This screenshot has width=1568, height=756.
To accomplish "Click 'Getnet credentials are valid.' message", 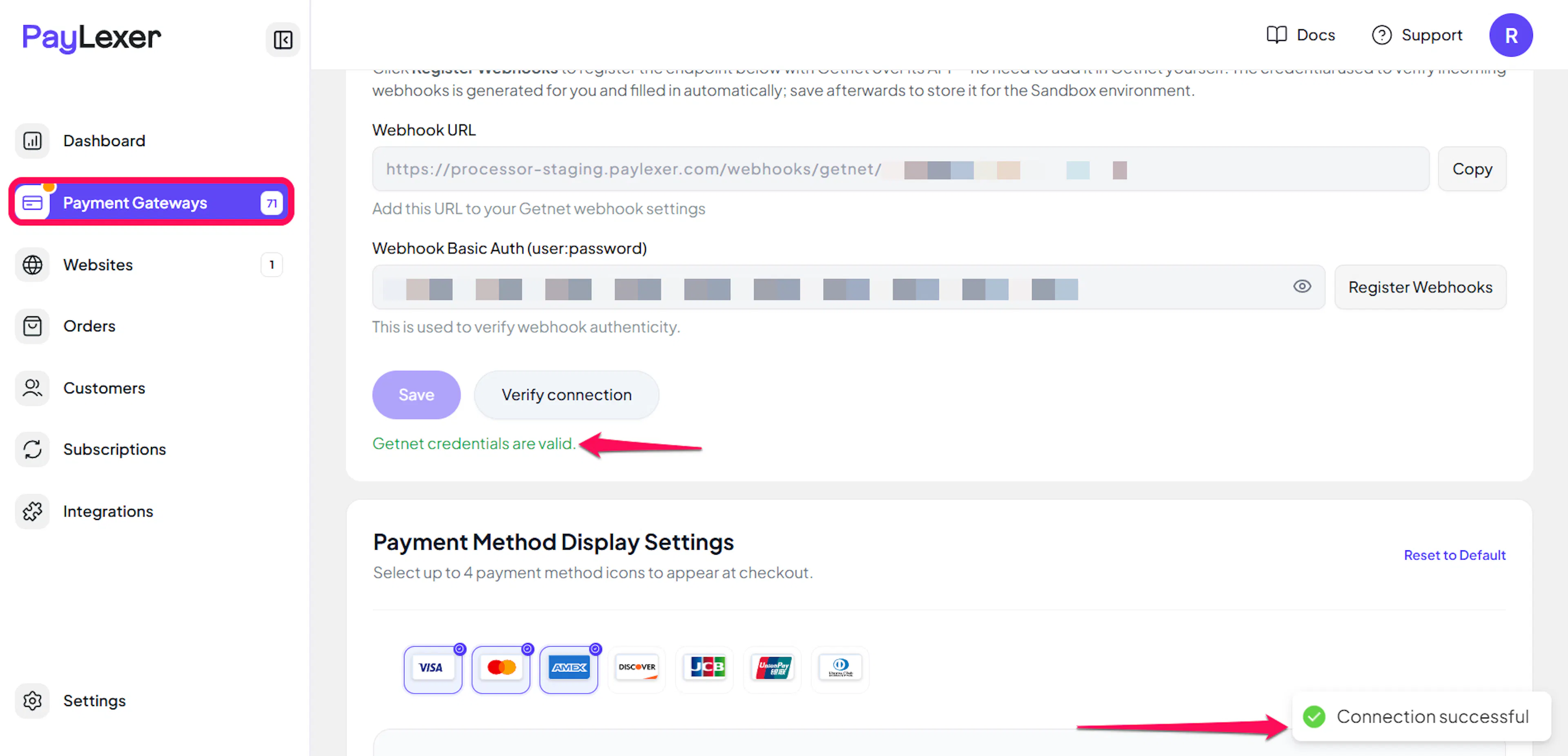I will tap(474, 443).
